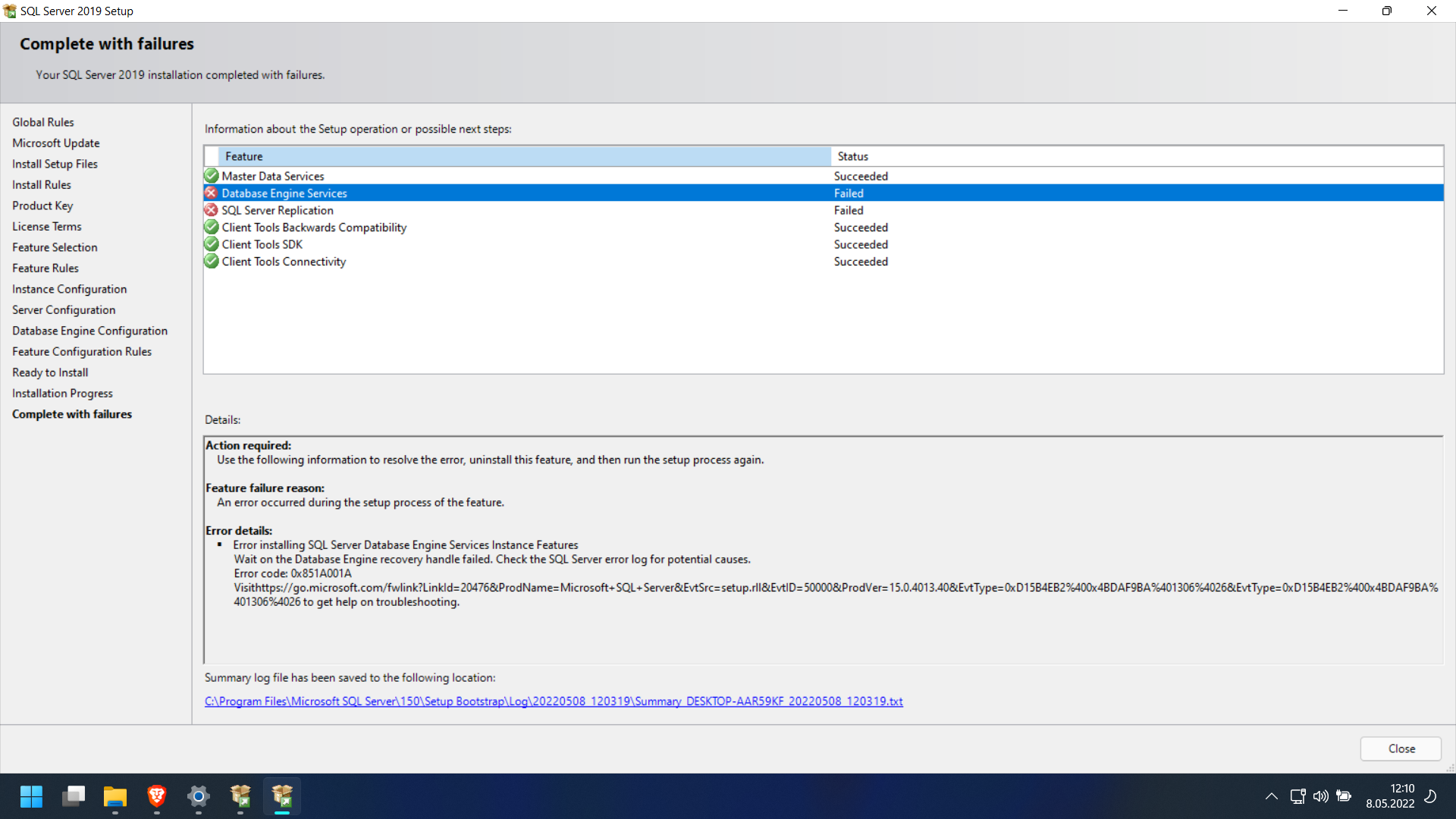Click success icon beside Client Tools SDK
The width and height of the screenshot is (1456, 819).
[x=212, y=244]
